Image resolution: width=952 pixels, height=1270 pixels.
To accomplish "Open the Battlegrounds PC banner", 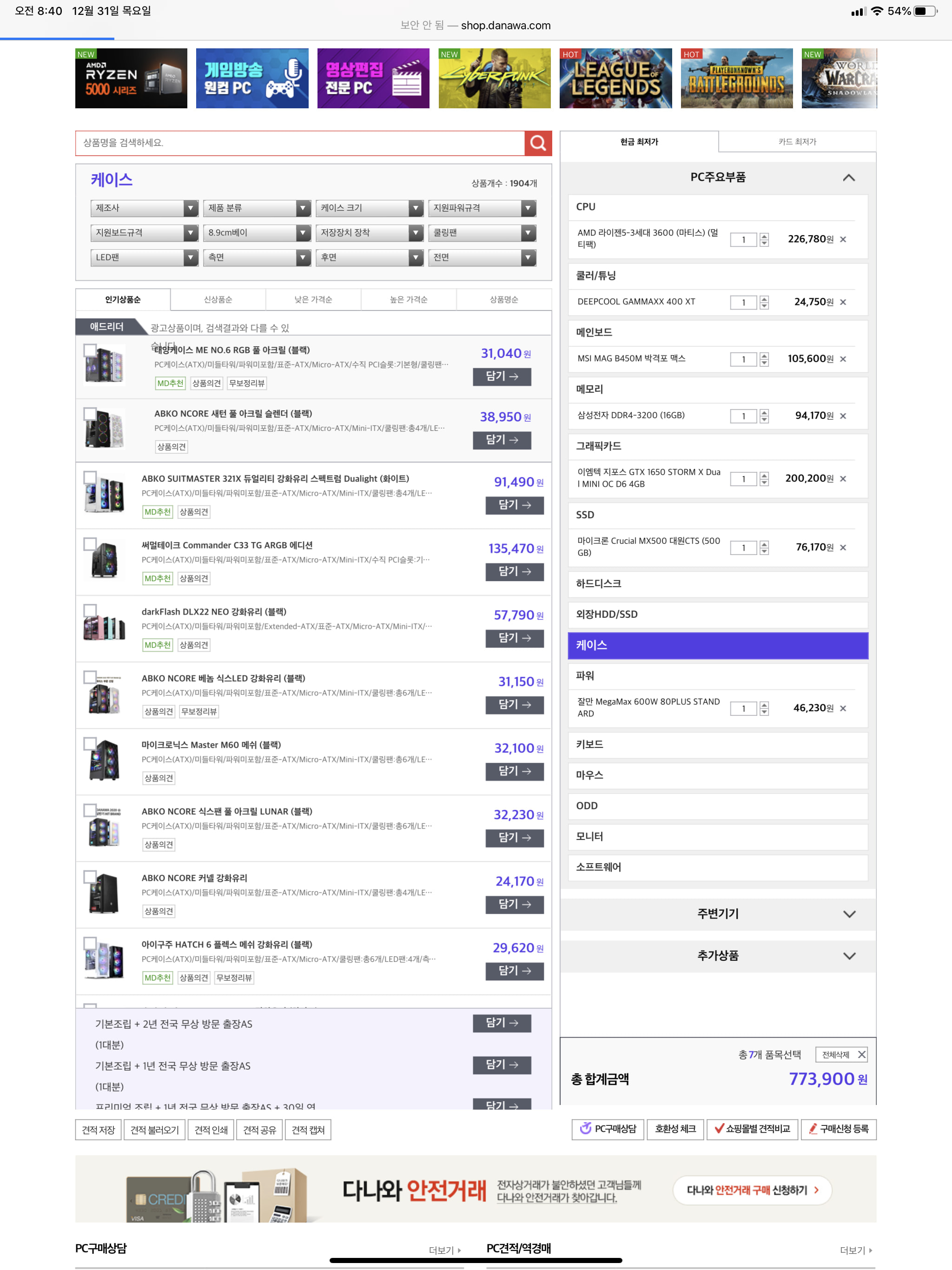I will tap(737, 78).
